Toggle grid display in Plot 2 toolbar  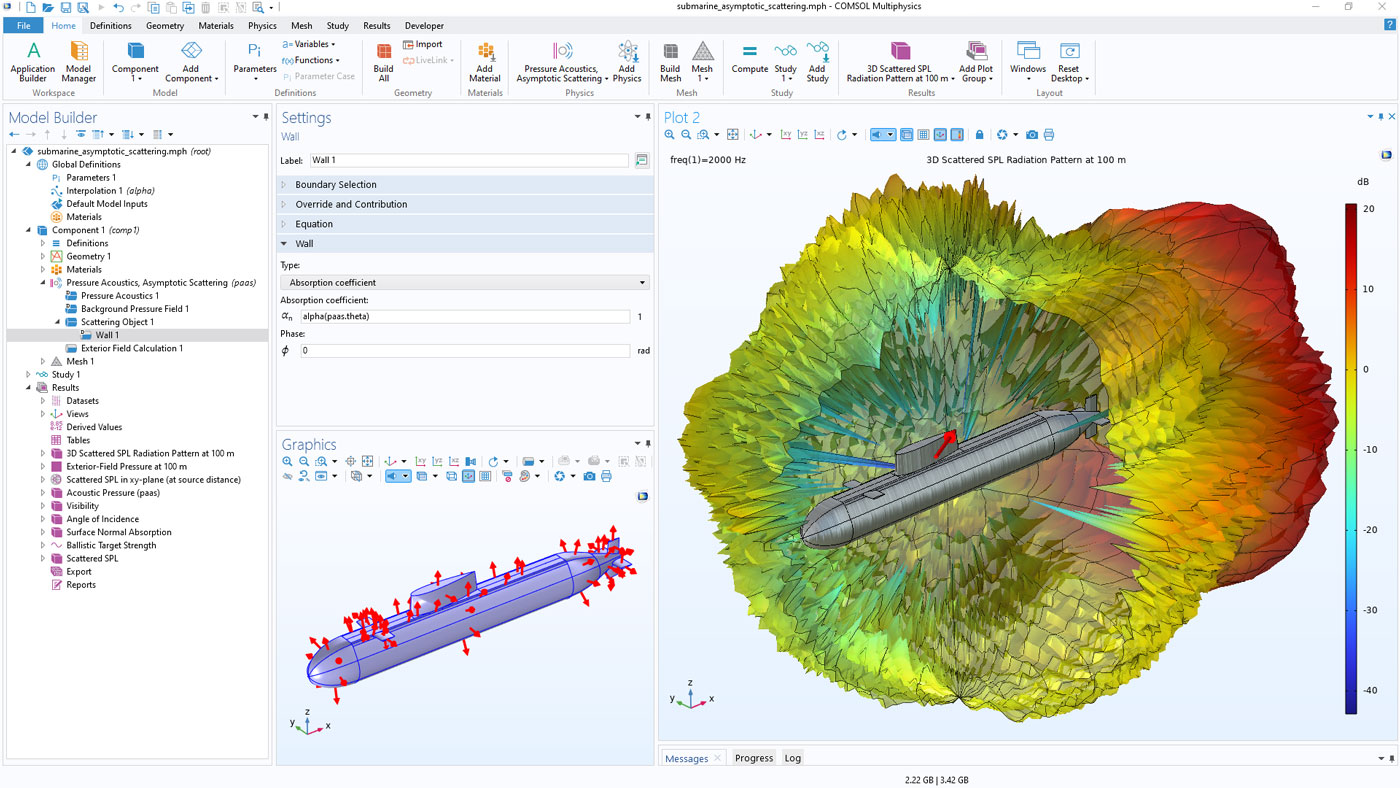click(923, 135)
